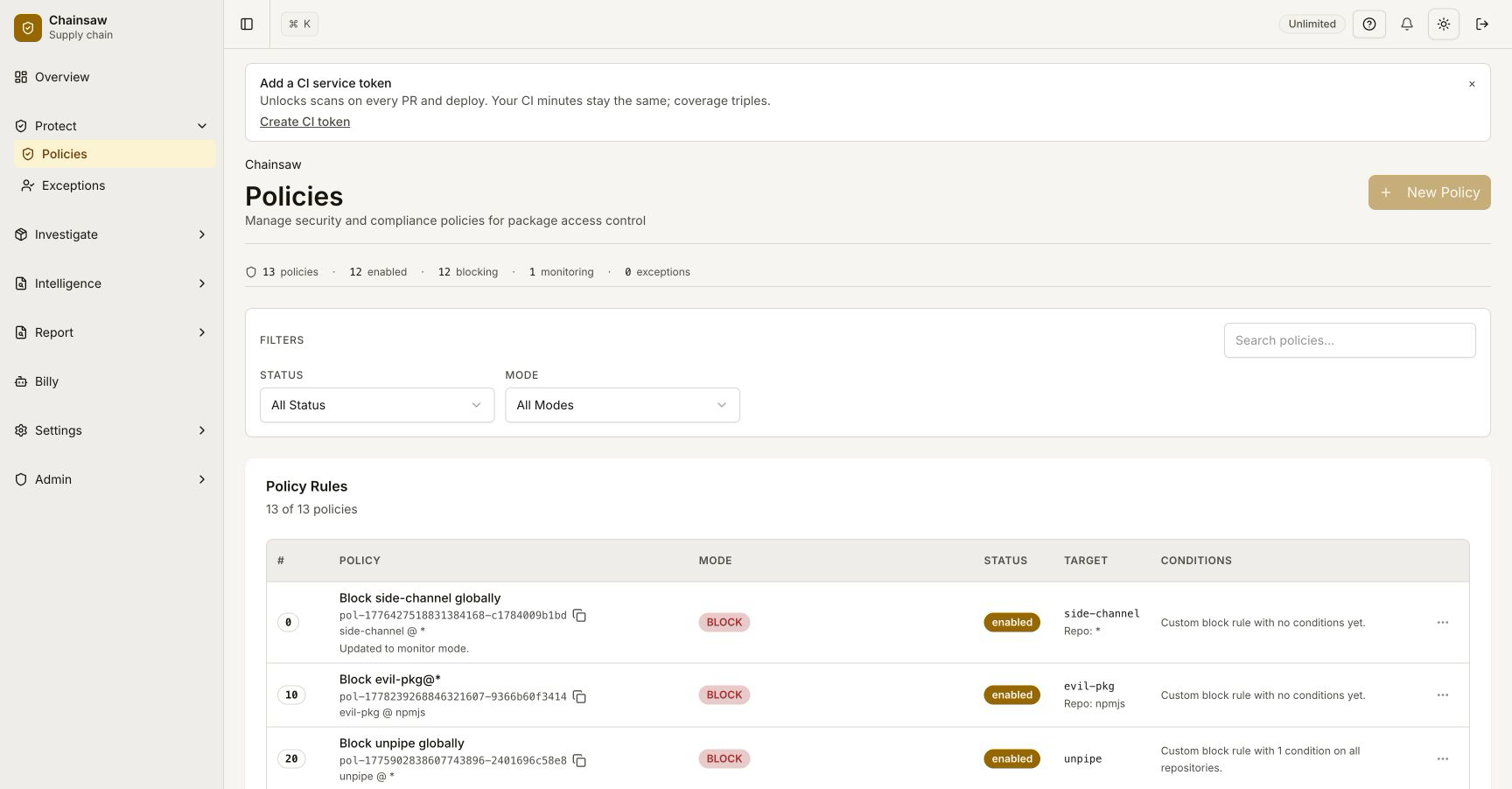
Task: Open Policies sidebar item
Action: pos(115,154)
